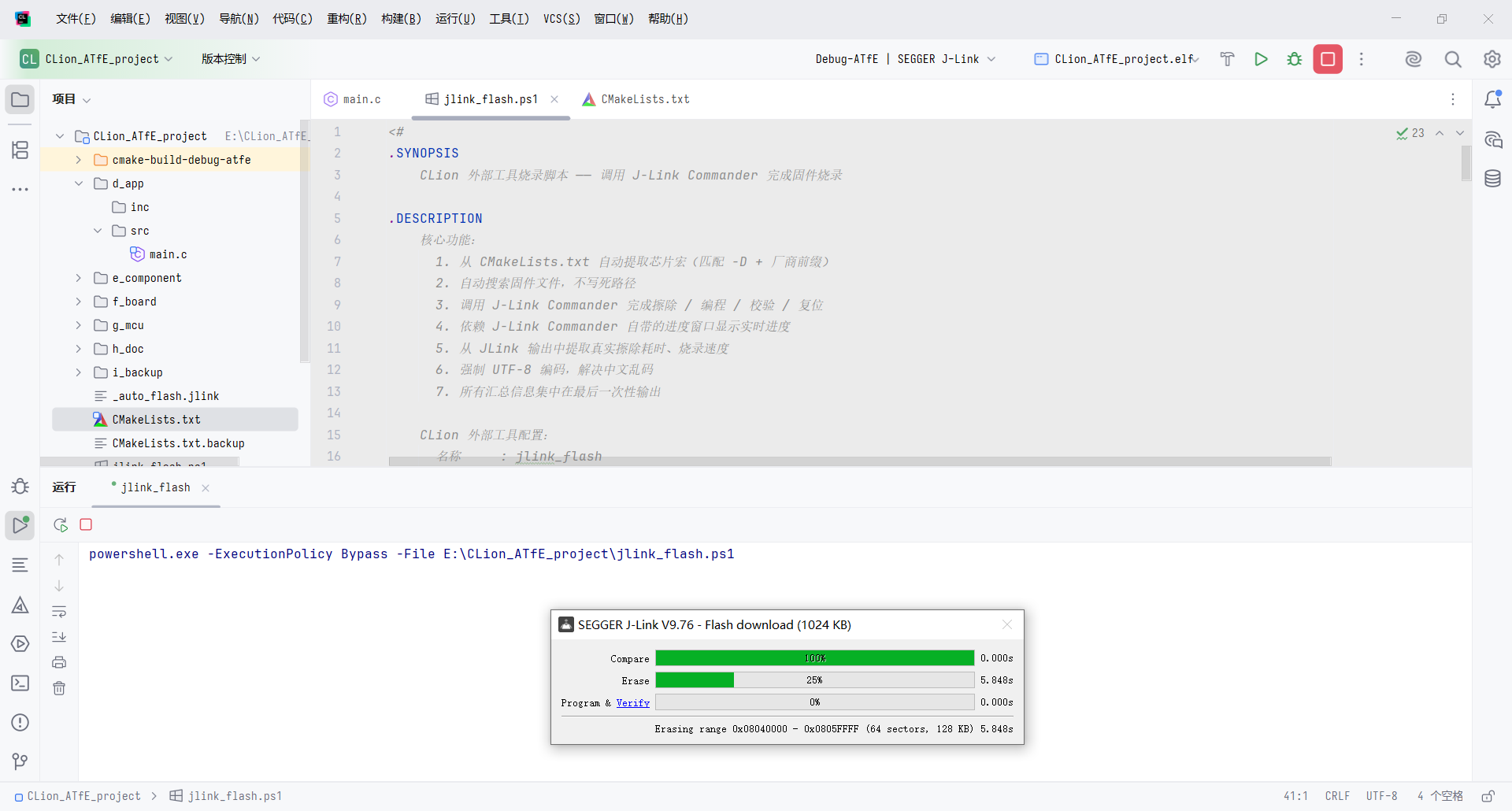
Task: Open Notifications bell
Action: (x=1492, y=99)
